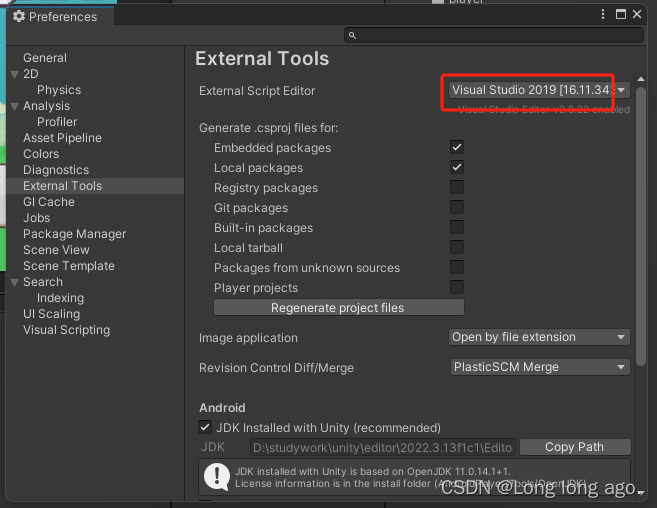
Task: Click the Image application label
Action: coord(248,338)
